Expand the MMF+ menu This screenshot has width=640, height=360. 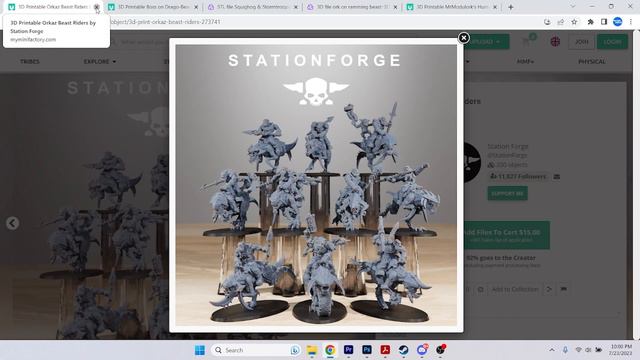tap(525, 62)
